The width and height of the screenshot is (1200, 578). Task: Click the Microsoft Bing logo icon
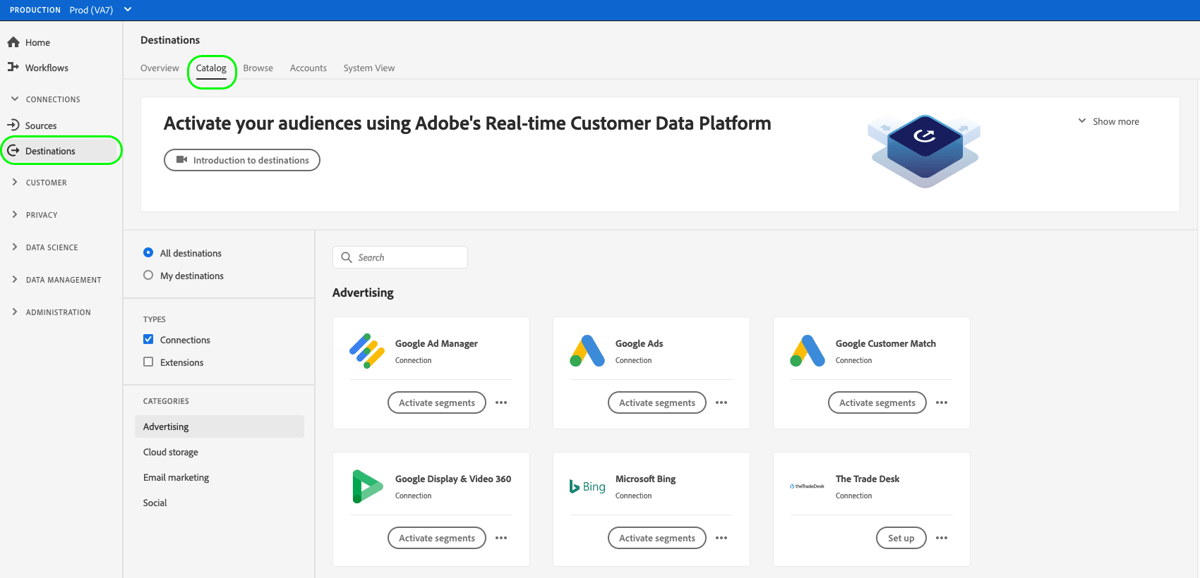586,485
